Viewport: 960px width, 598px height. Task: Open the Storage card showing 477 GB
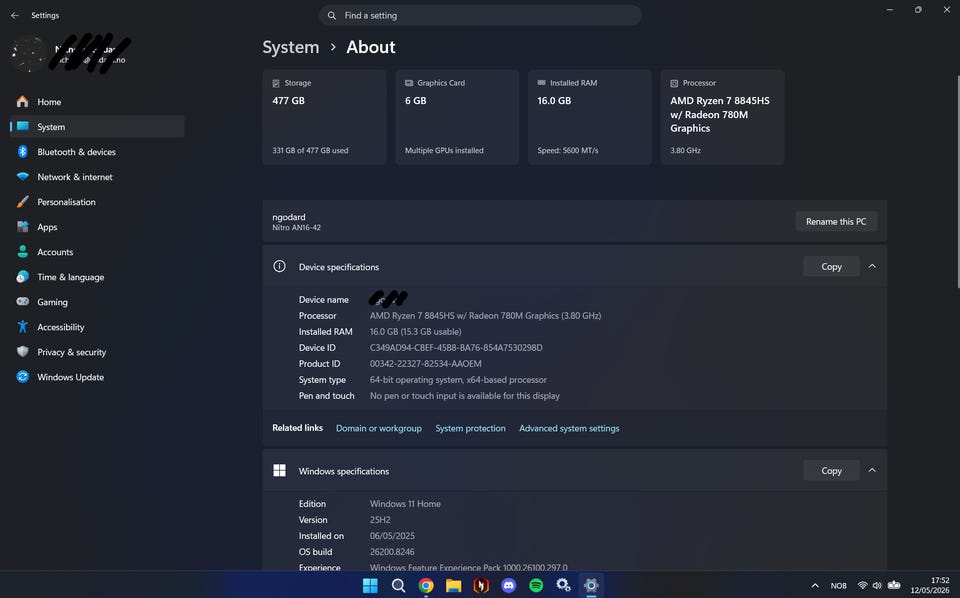(x=324, y=117)
